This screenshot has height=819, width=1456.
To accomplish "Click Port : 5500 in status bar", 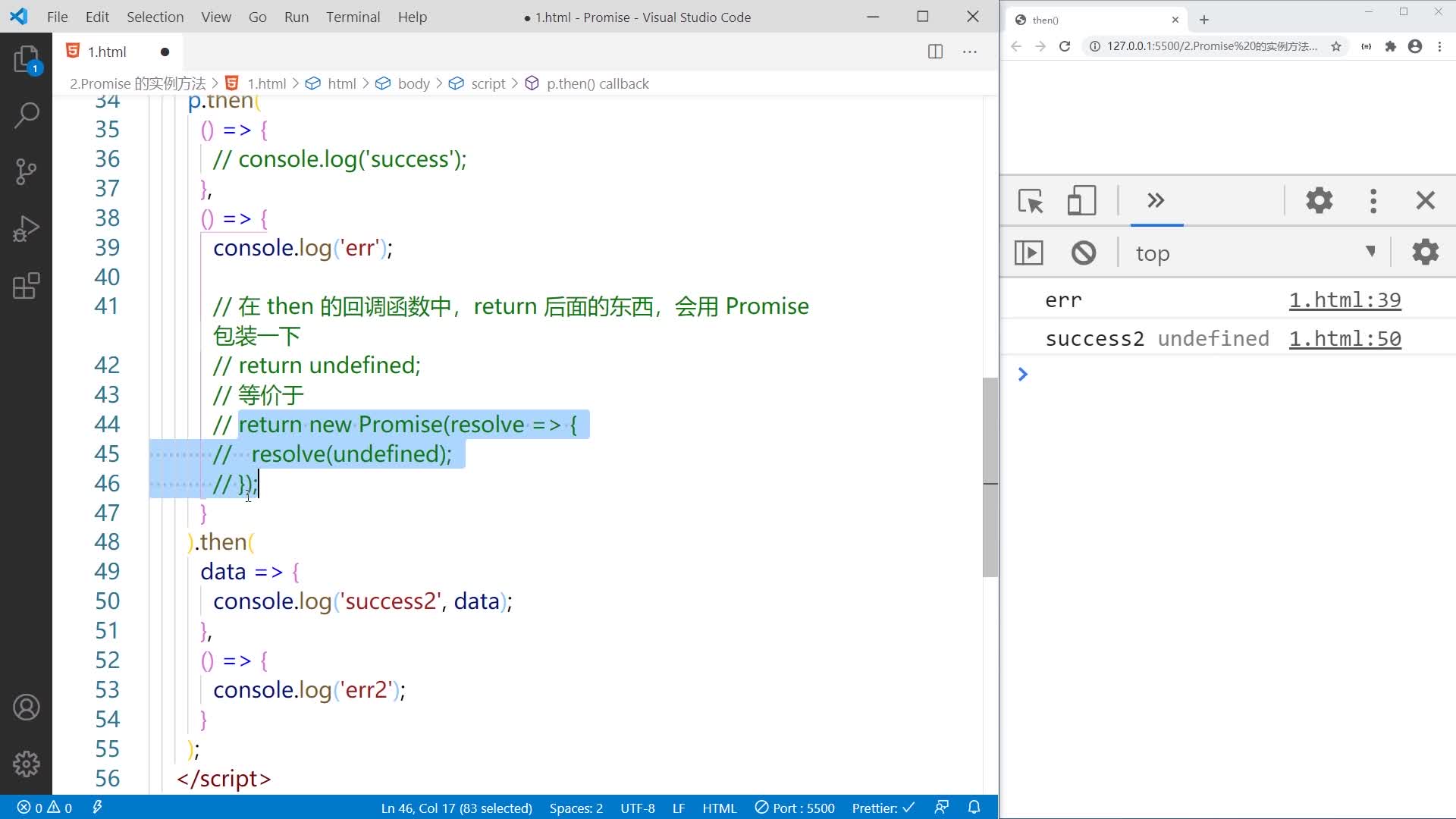I will 795,808.
